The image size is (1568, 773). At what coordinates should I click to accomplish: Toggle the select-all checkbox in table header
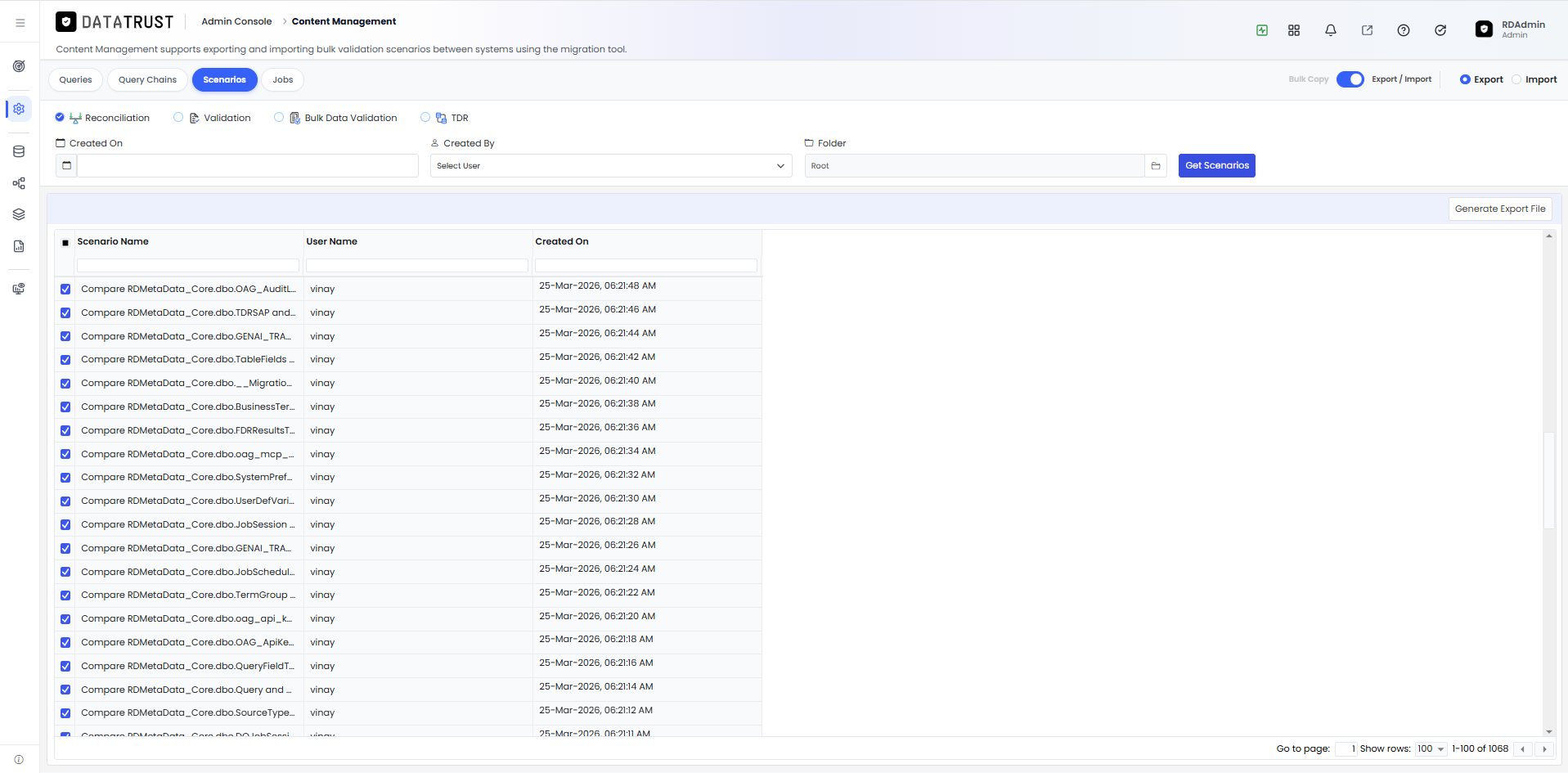click(x=65, y=242)
